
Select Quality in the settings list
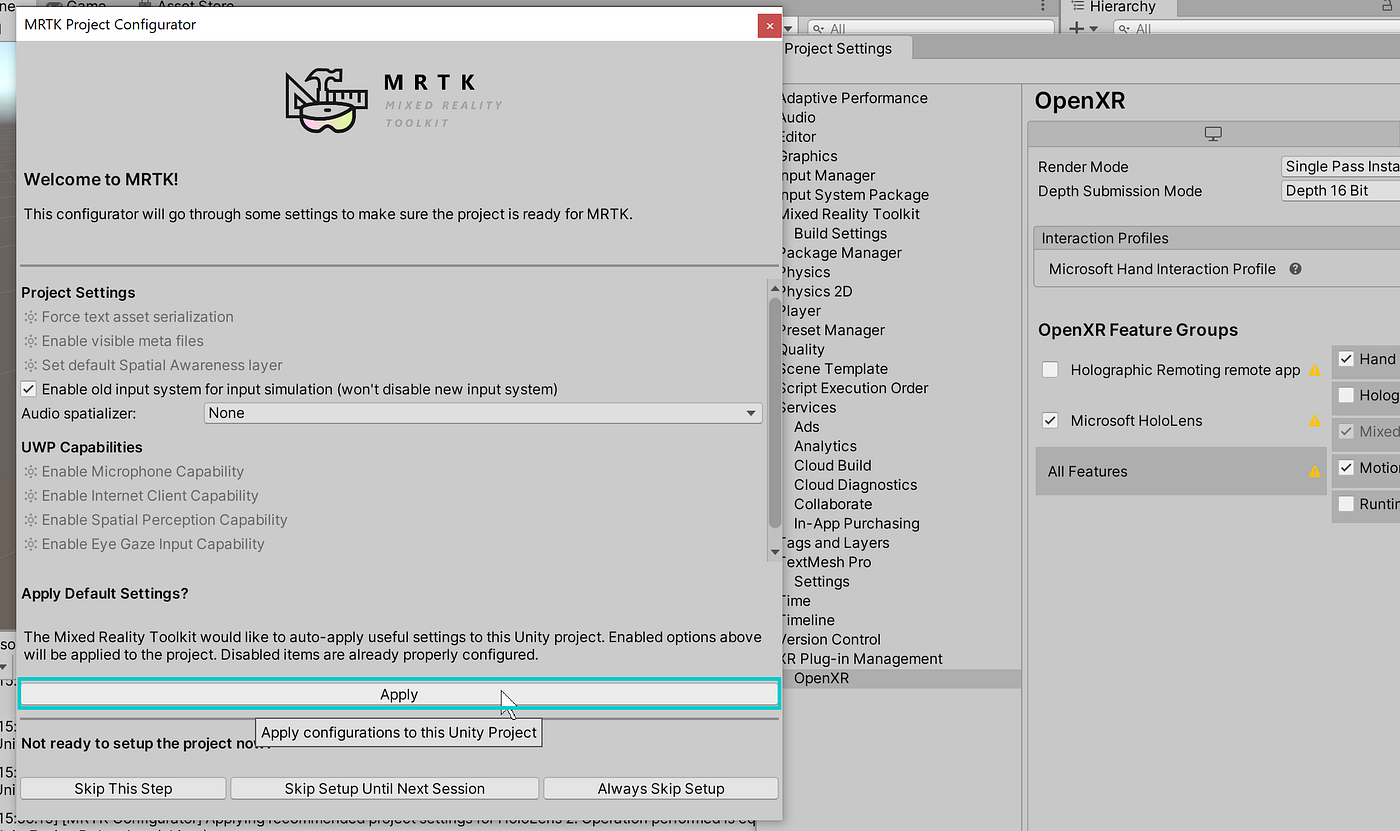pyautogui.click(x=803, y=349)
